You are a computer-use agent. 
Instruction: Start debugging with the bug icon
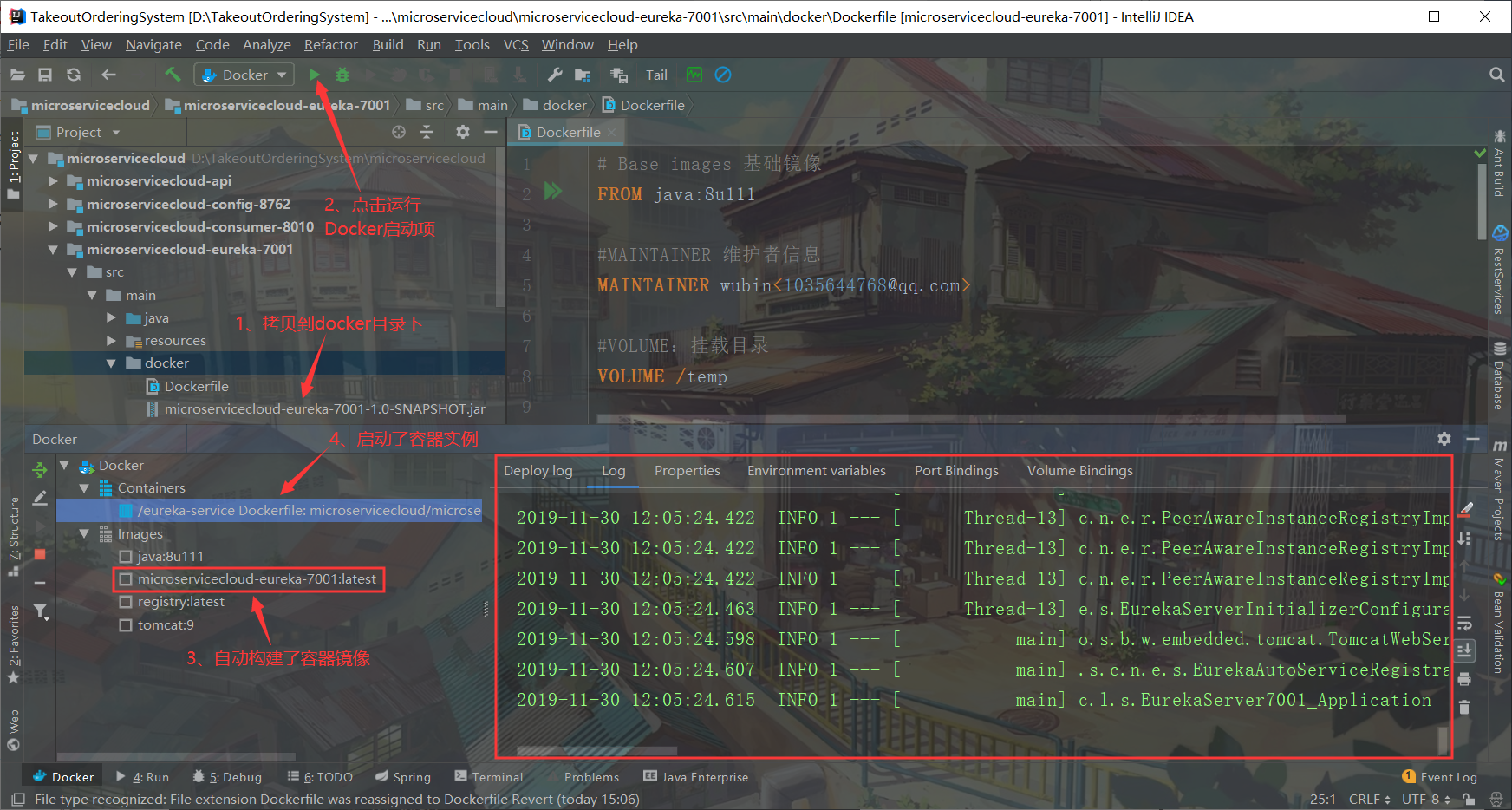pos(342,75)
